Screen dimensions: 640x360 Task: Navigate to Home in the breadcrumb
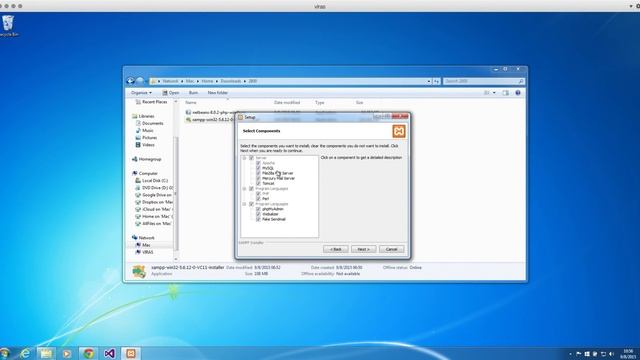click(x=207, y=81)
